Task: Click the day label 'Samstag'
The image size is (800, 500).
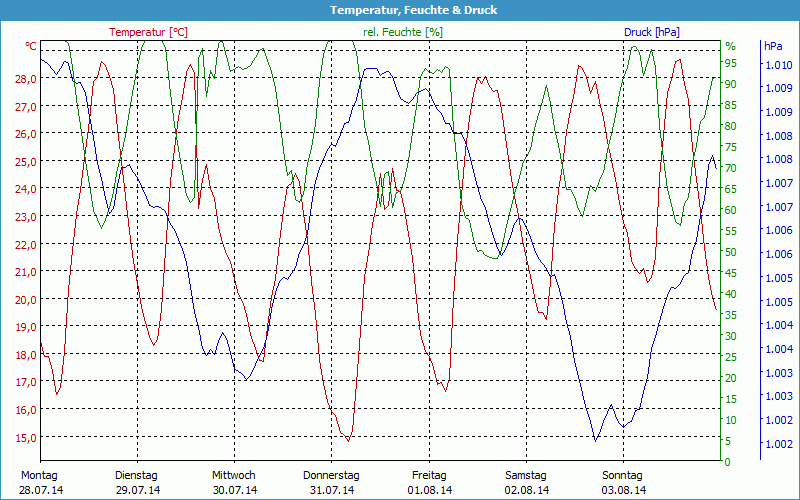Action: (x=526, y=476)
